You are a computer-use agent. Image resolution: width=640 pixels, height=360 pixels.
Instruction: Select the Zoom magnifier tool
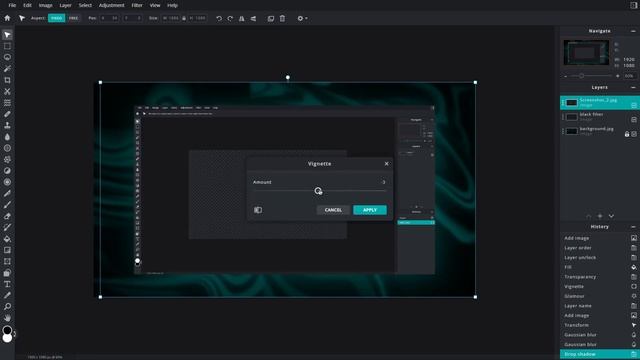pyautogui.click(x=7, y=307)
